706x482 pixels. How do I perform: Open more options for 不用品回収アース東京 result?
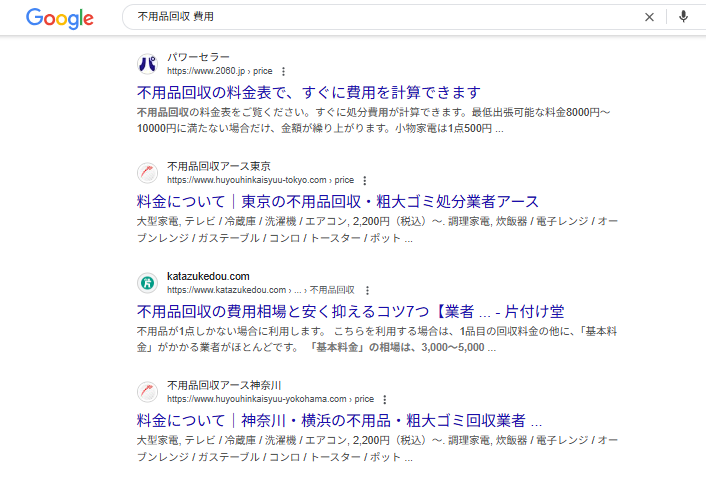365,180
